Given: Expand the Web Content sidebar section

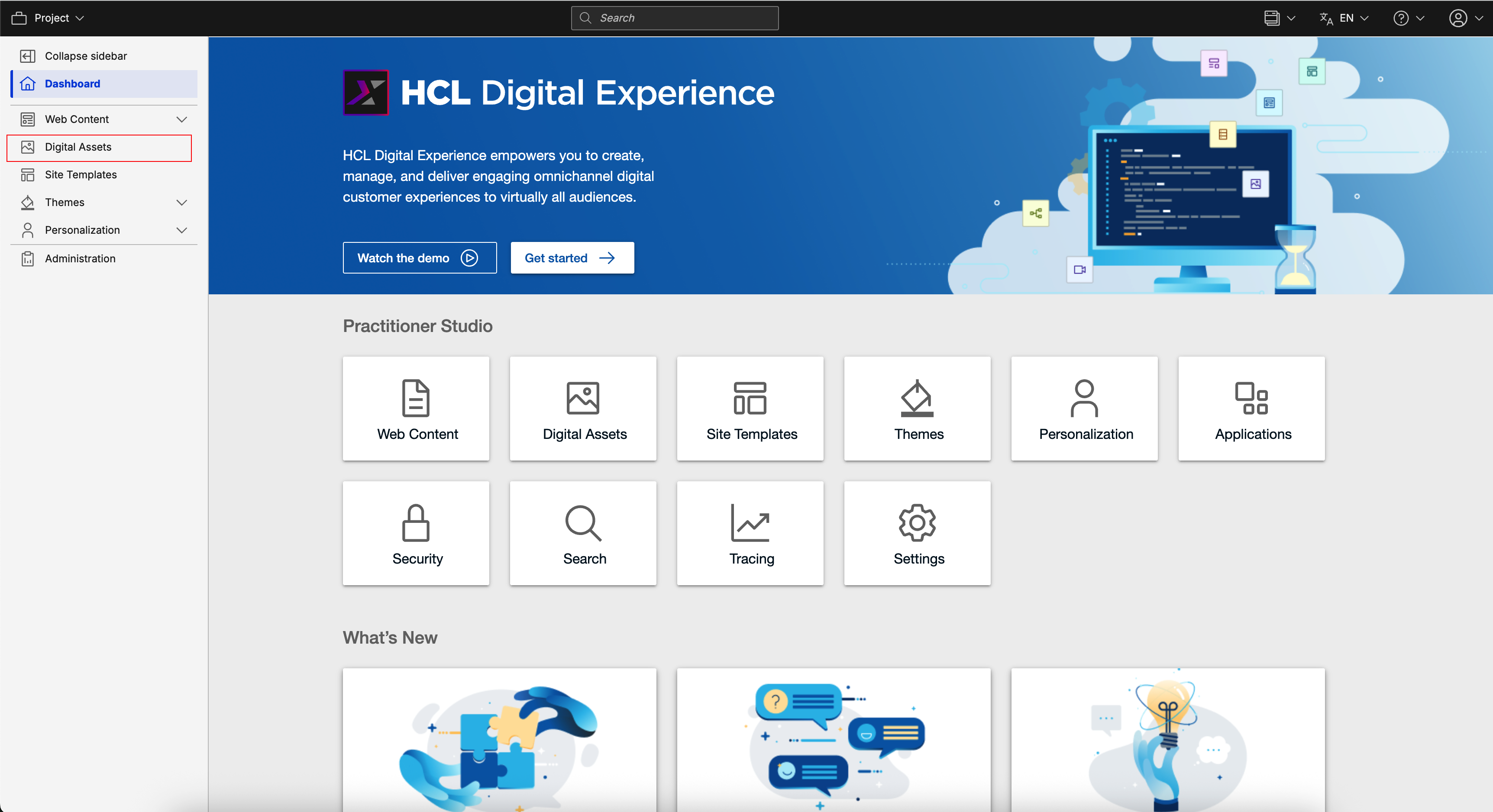Looking at the screenshot, I should [x=182, y=119].
